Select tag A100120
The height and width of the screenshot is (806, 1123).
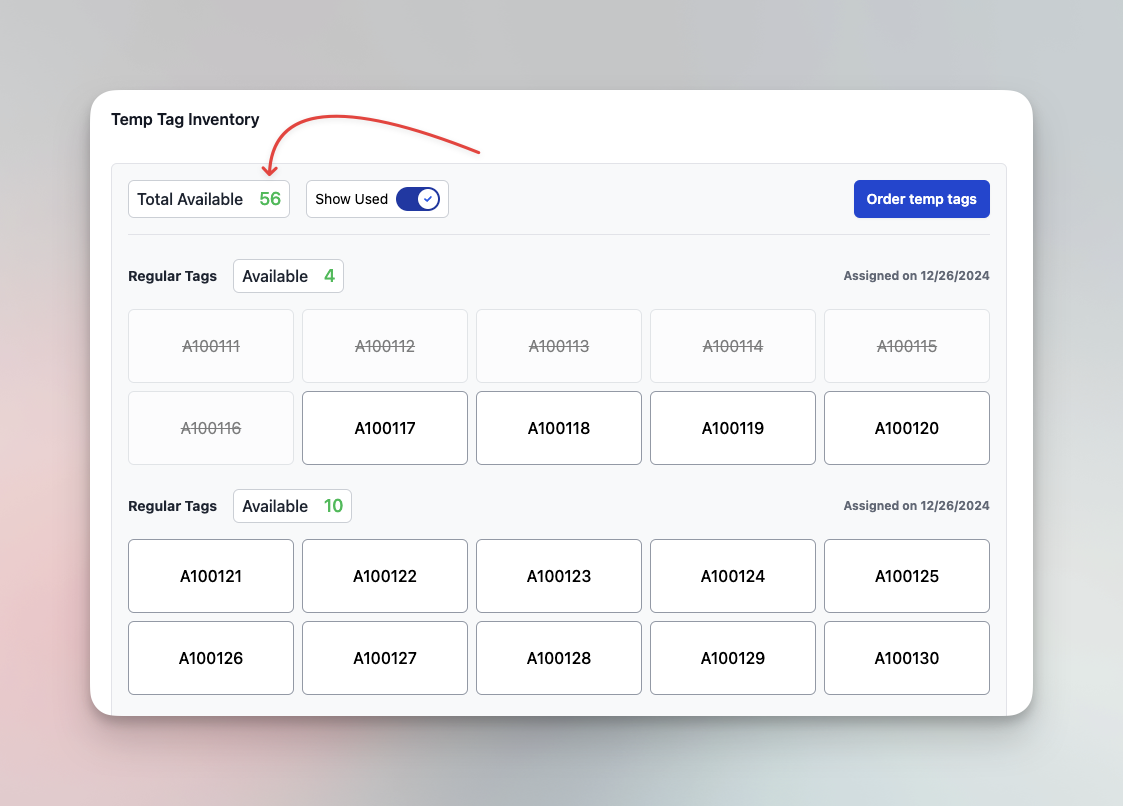[x=906, y=428]
